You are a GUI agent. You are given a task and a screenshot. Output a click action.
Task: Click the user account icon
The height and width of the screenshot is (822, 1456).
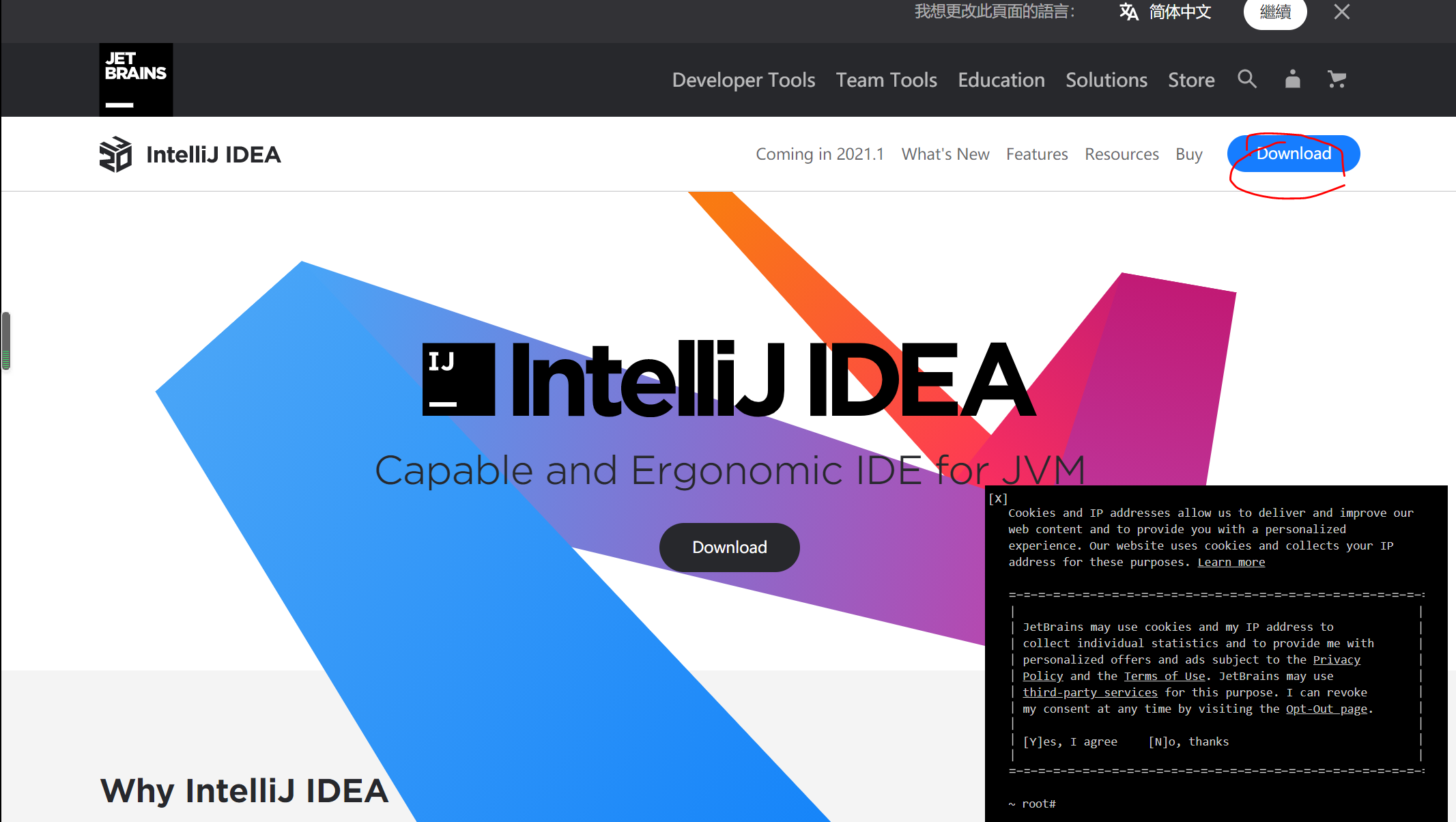coord(1292,79)
